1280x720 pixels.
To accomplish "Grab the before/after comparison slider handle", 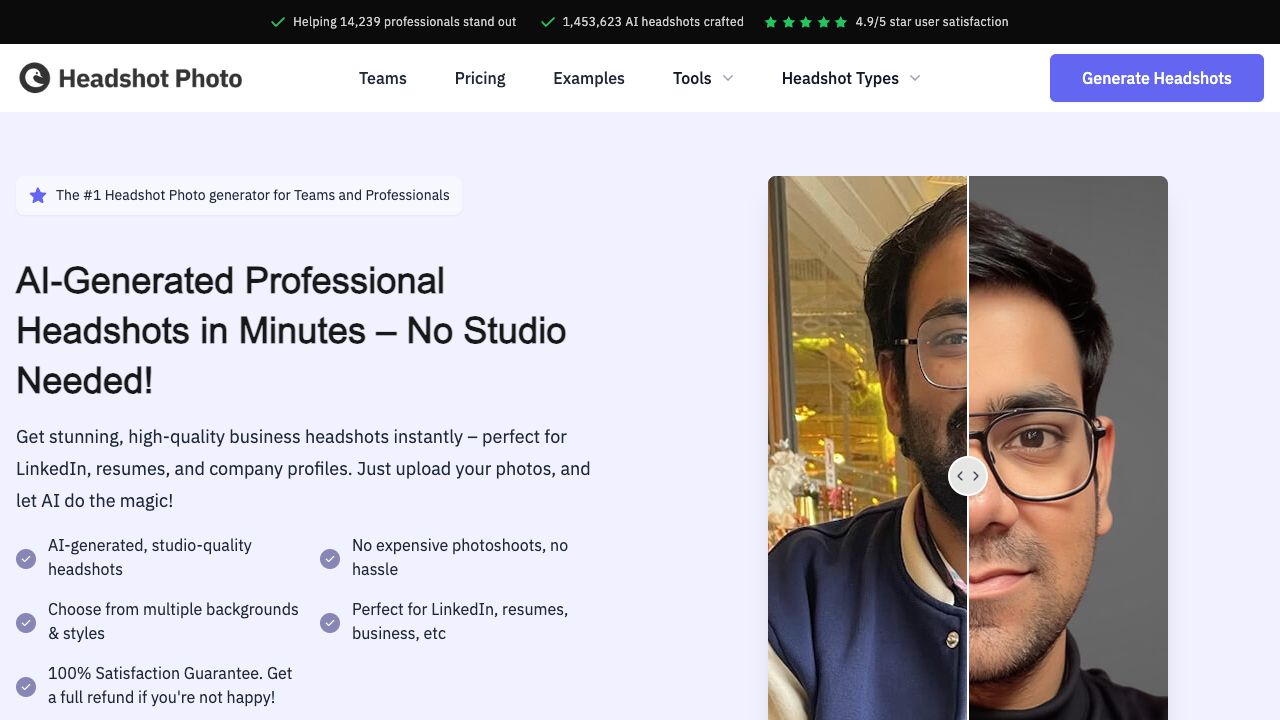I will pos(968,476).
